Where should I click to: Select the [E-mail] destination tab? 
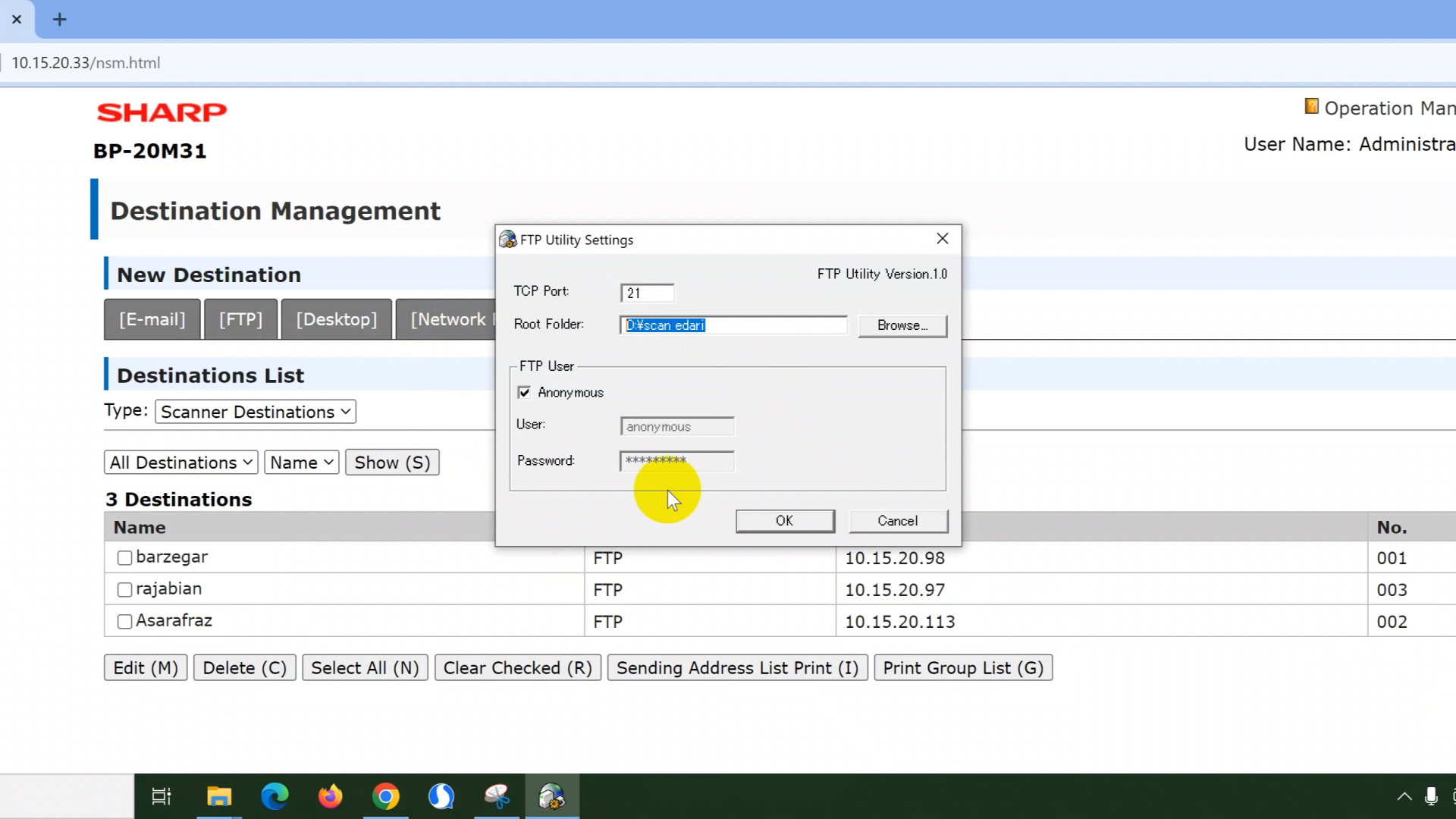tap(152, 319)
